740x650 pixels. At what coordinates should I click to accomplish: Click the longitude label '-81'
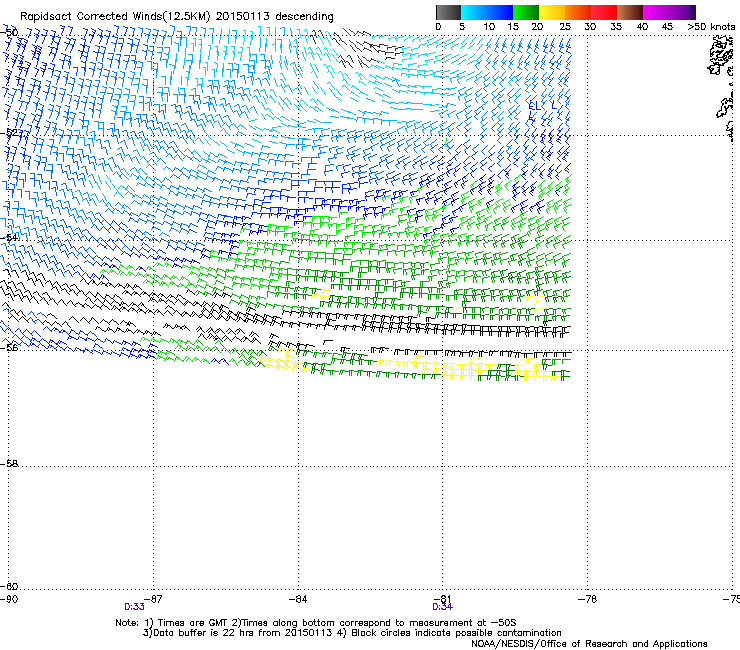(x=442, y=599)
